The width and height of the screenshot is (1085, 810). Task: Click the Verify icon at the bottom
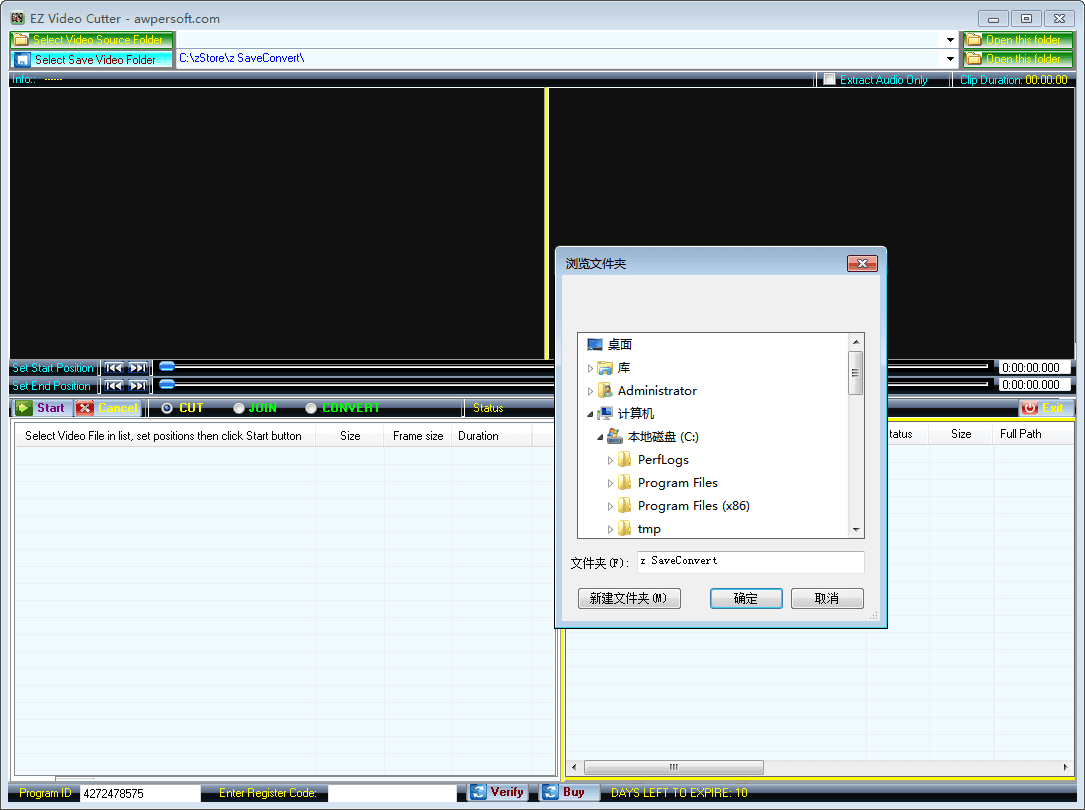(x=476, y=791)
